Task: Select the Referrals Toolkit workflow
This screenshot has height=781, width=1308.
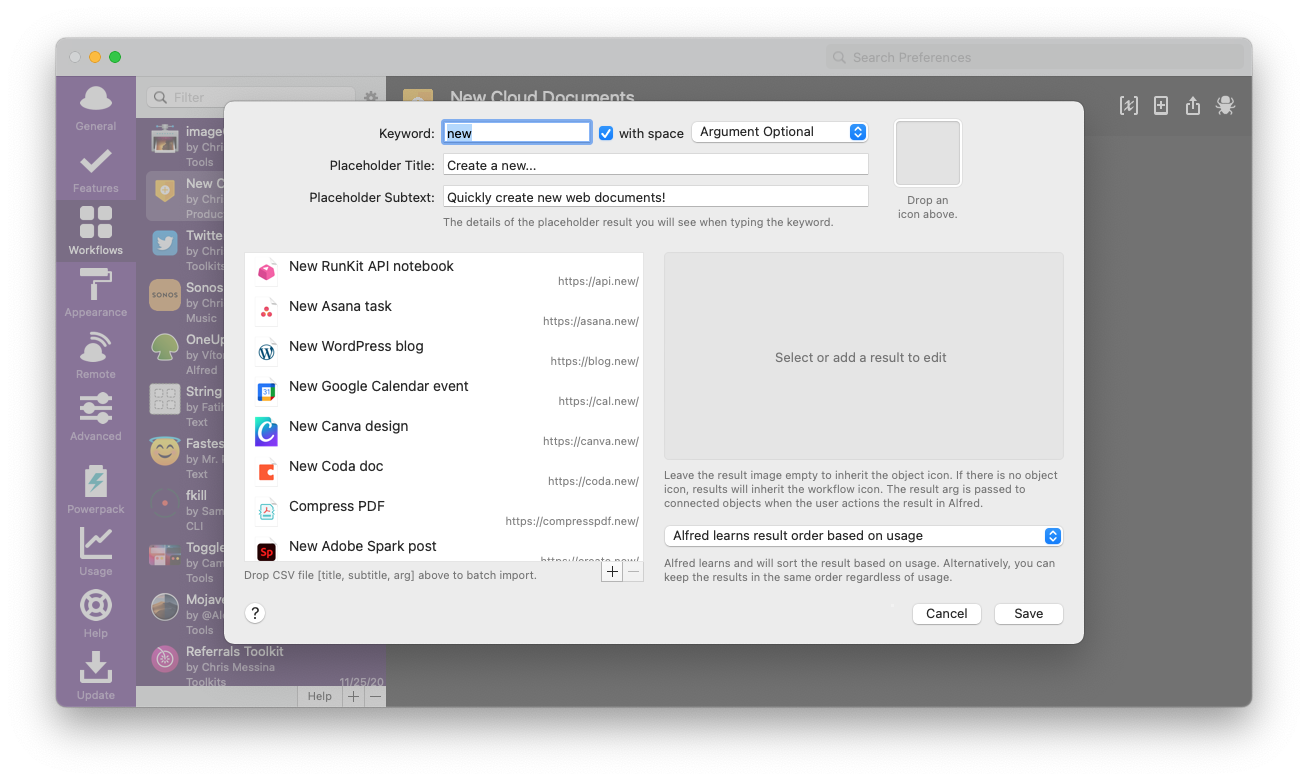Action: [x=261, y=664]
